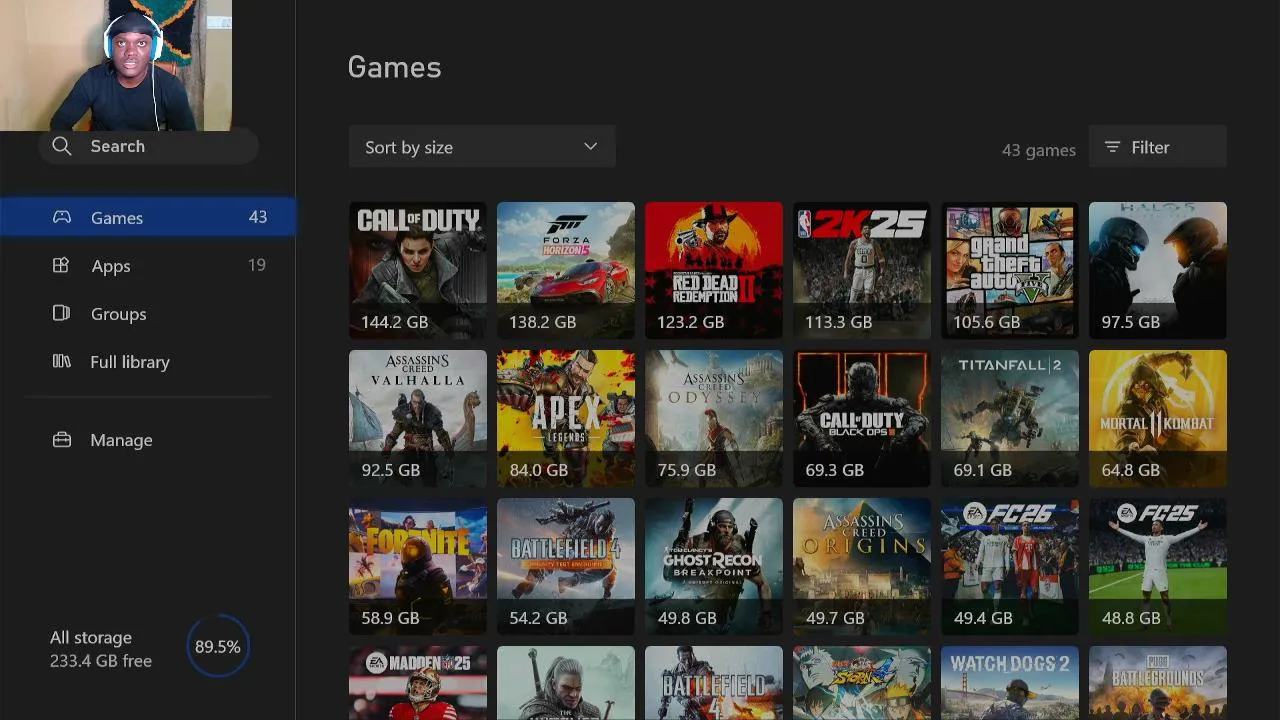The width and height of the screenshot is (1280, 720).
Task: Select the Assassin's Creed Odyssey tile
Action: 714,418
